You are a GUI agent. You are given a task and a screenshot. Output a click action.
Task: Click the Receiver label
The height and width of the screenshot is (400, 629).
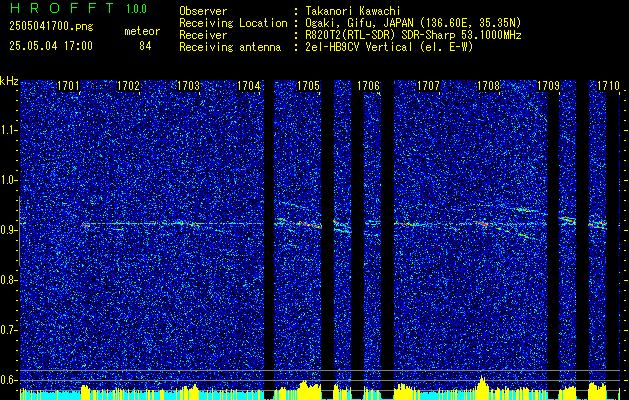tap(203, 35)
